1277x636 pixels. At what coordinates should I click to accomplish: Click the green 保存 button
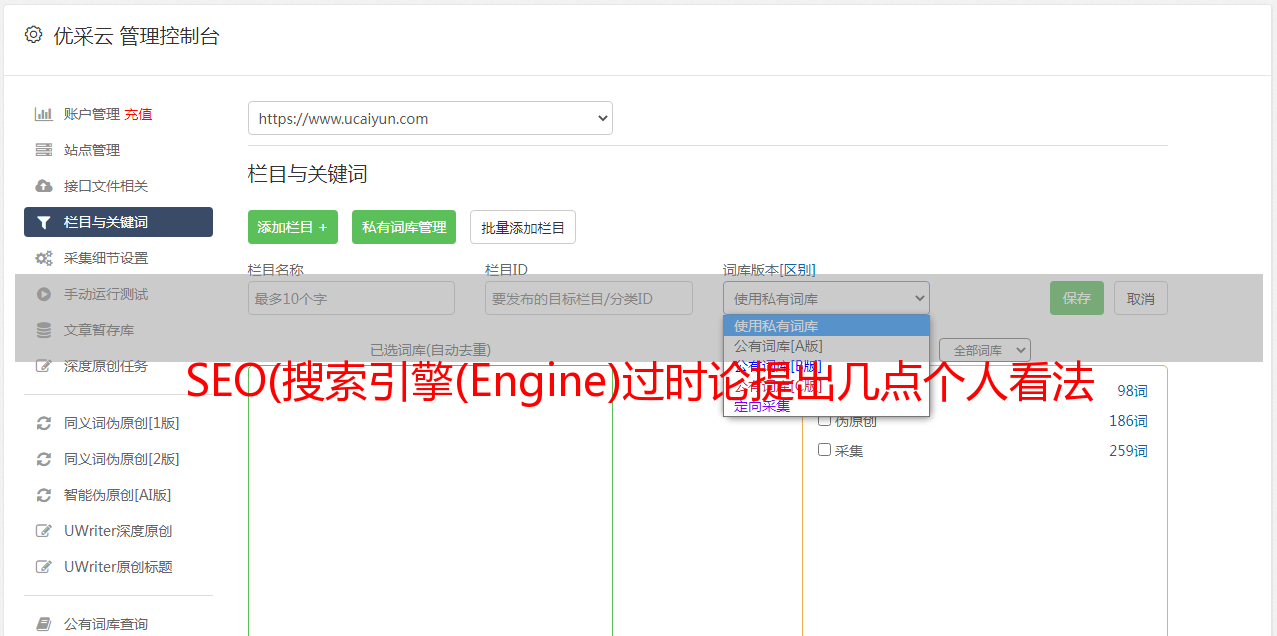pos(1077,298)
